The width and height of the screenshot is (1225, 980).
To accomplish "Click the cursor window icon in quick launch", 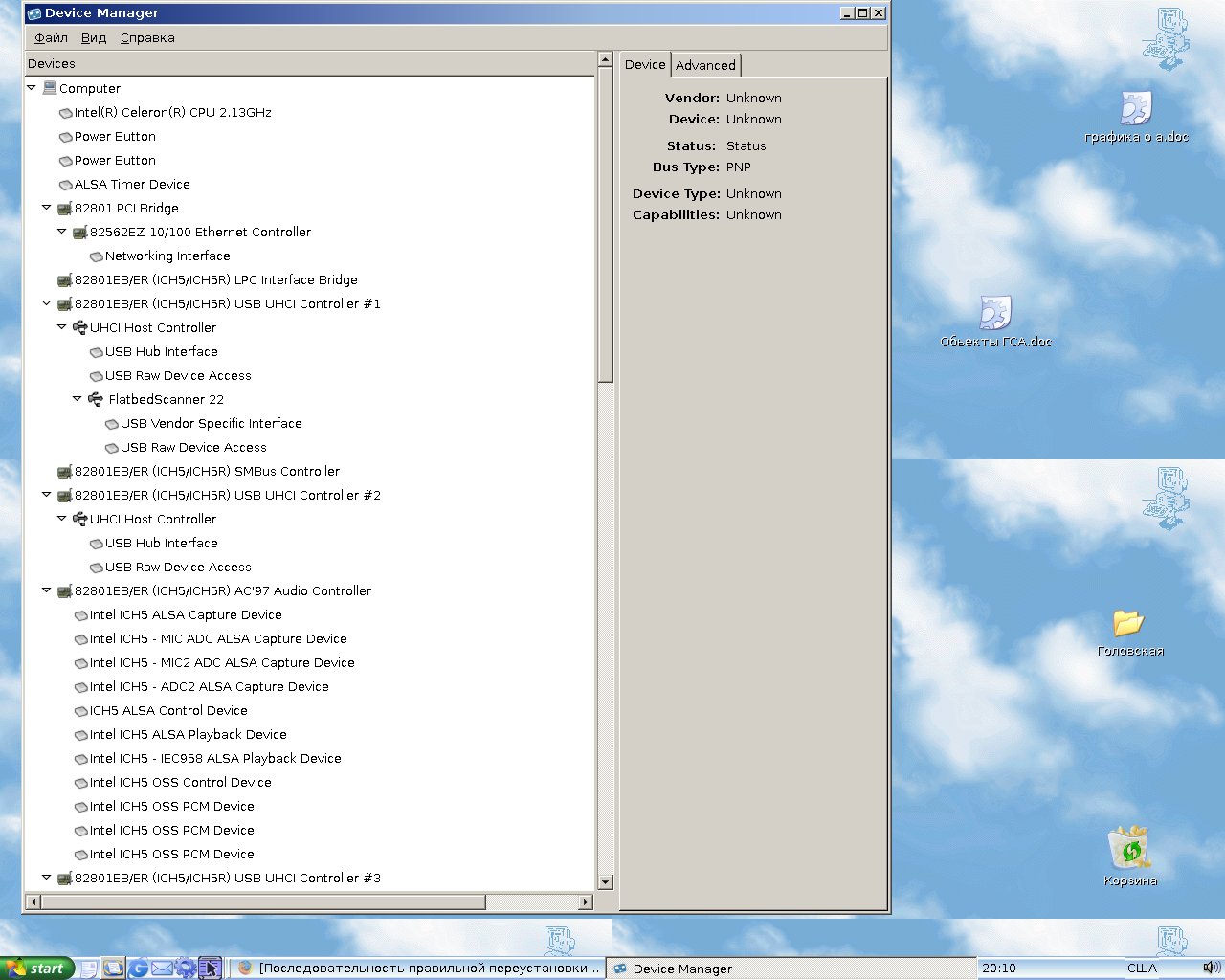I will [x=210, y=969].
